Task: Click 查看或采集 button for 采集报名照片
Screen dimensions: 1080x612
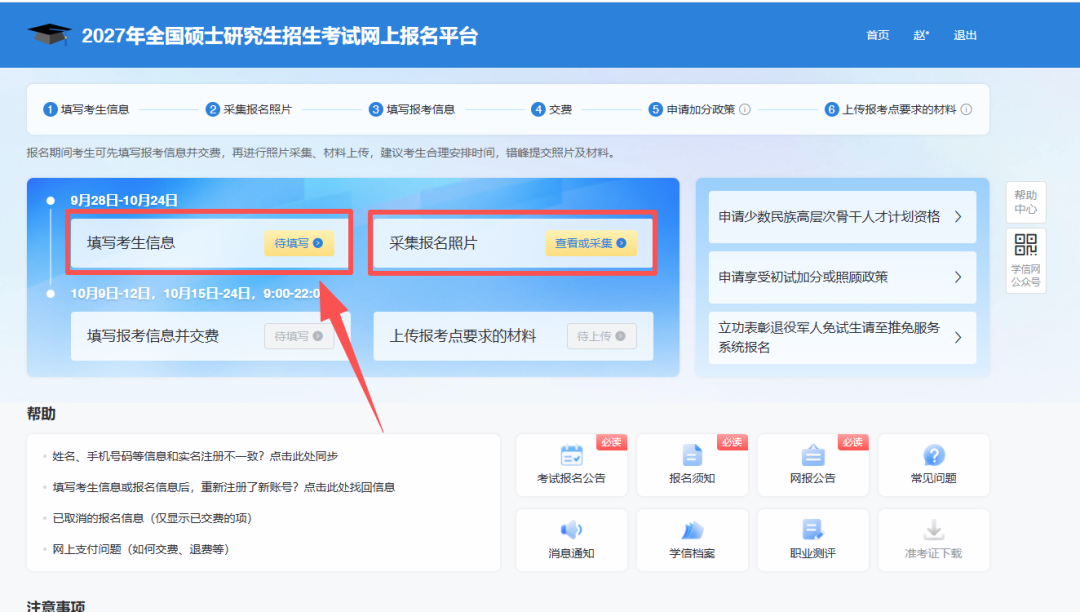Action: pyautogui.click(x=591, y=243)
